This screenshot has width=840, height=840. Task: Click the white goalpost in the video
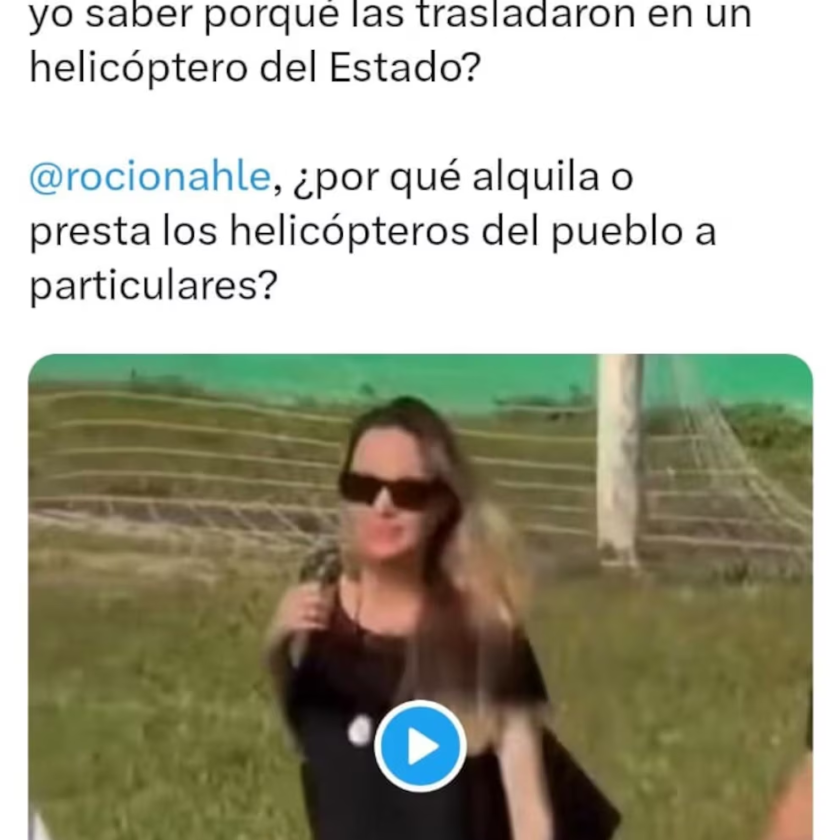point(619,461)
